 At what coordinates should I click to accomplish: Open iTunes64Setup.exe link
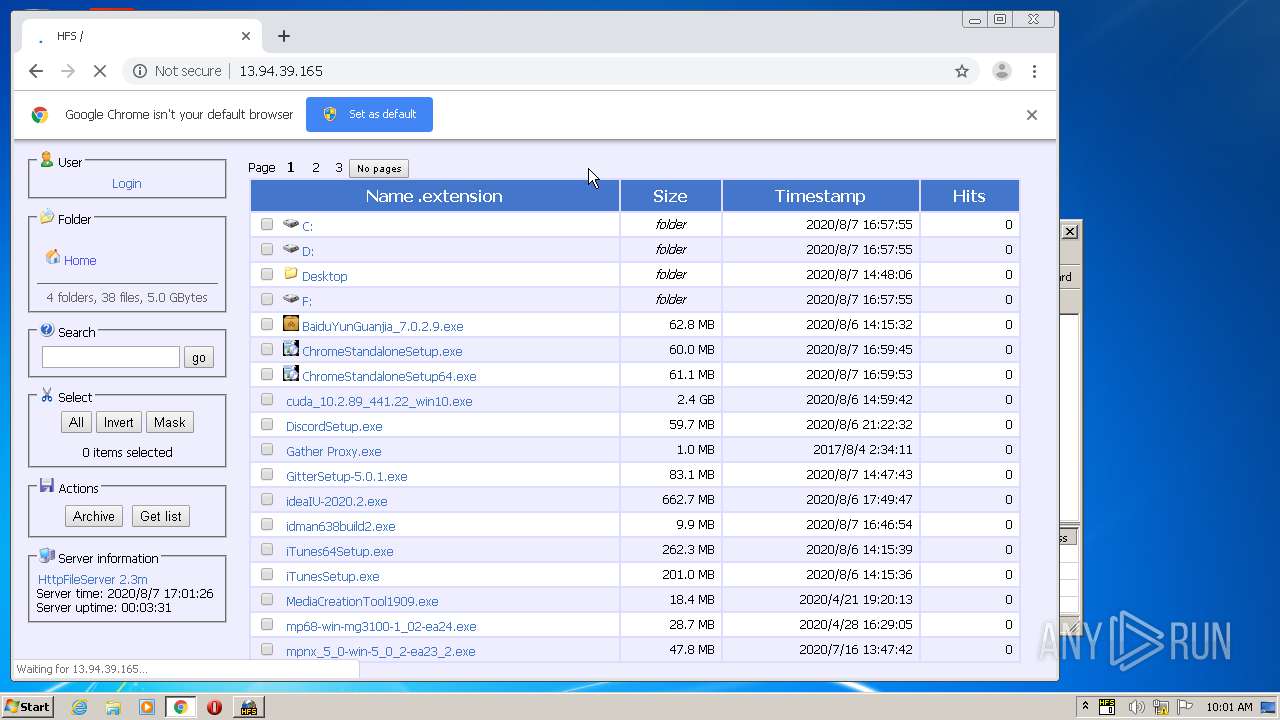click(339, 551)
